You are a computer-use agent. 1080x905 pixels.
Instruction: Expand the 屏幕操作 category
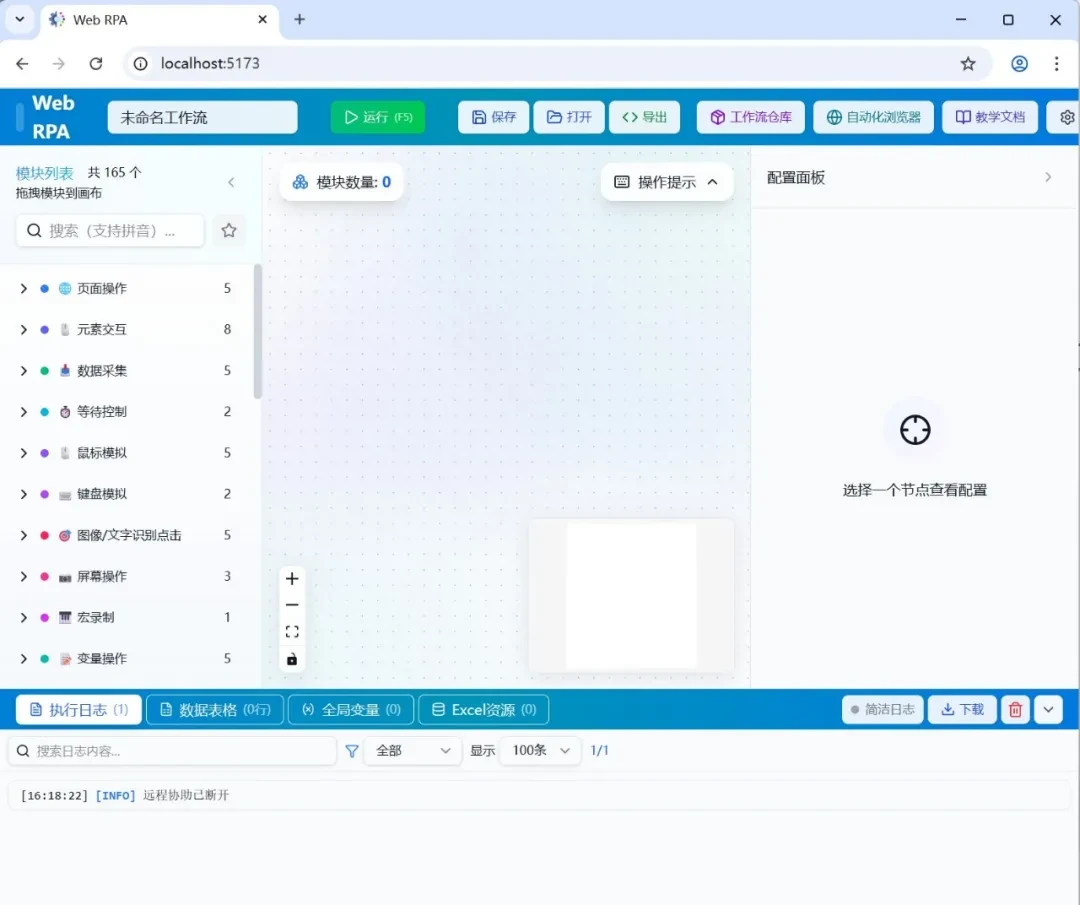(23, 576)
